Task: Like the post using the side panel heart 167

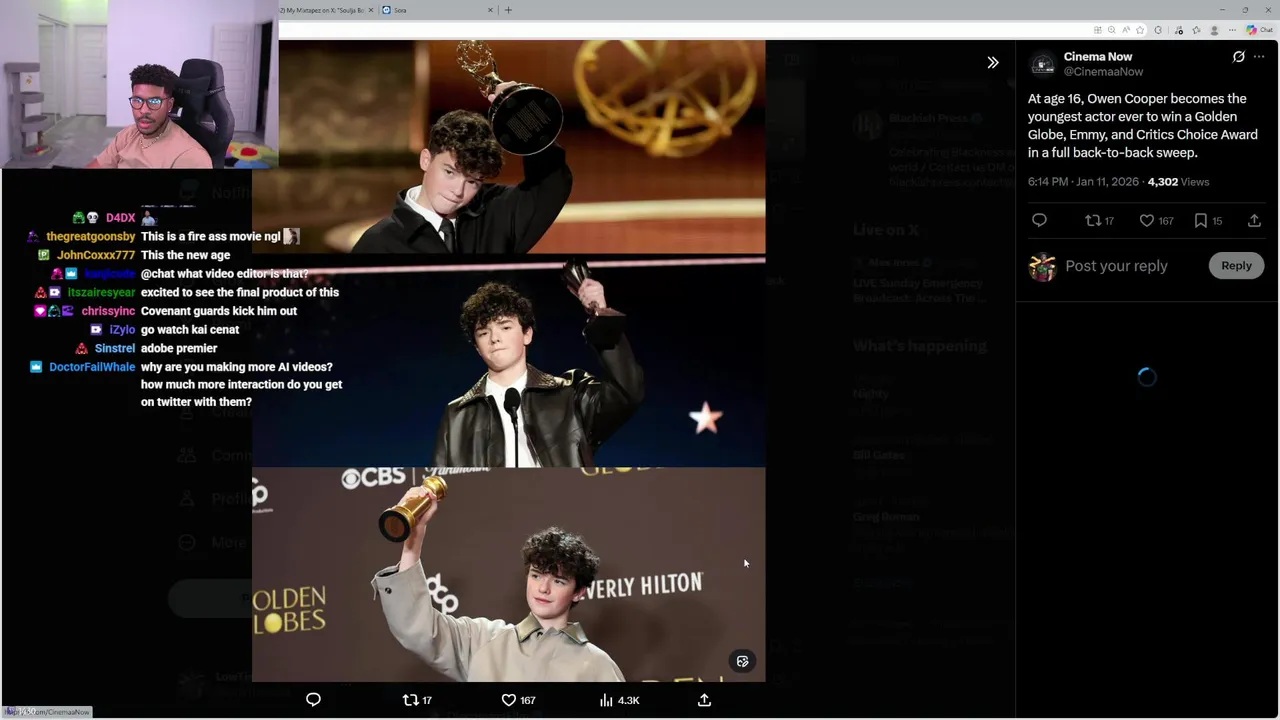Action: coord(1156,221)
